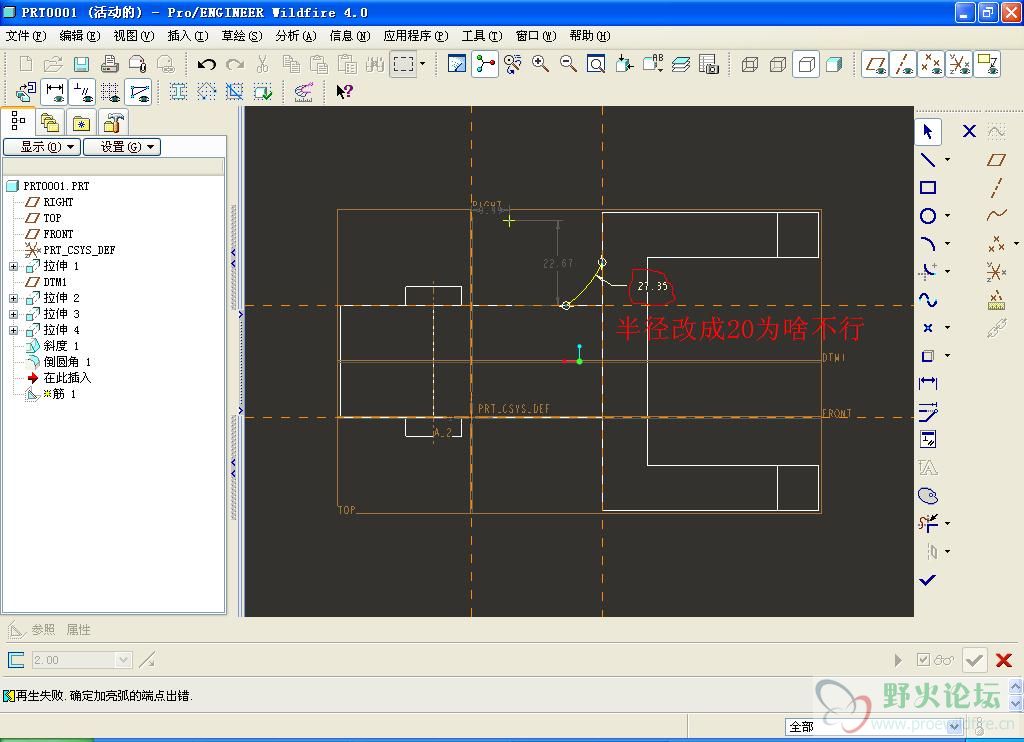1024x742 pixels.
Task: Open the 显示 dropdown in model tree
Action: (42, 147)
